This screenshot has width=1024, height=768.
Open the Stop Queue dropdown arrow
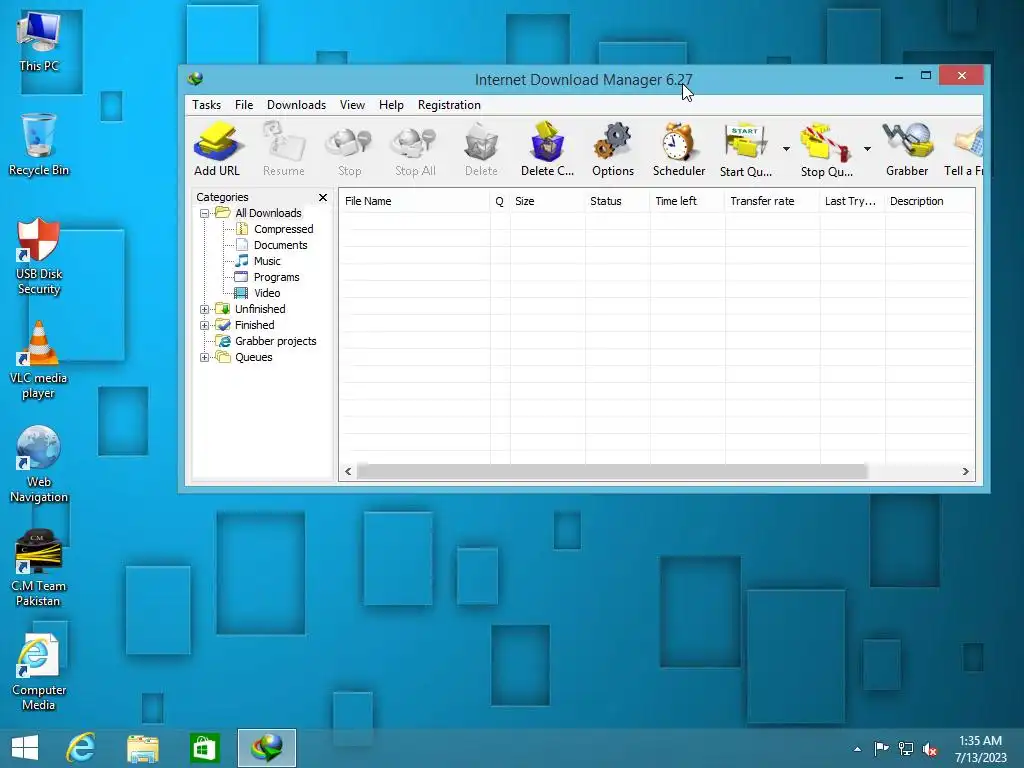[x=867, y=149]
